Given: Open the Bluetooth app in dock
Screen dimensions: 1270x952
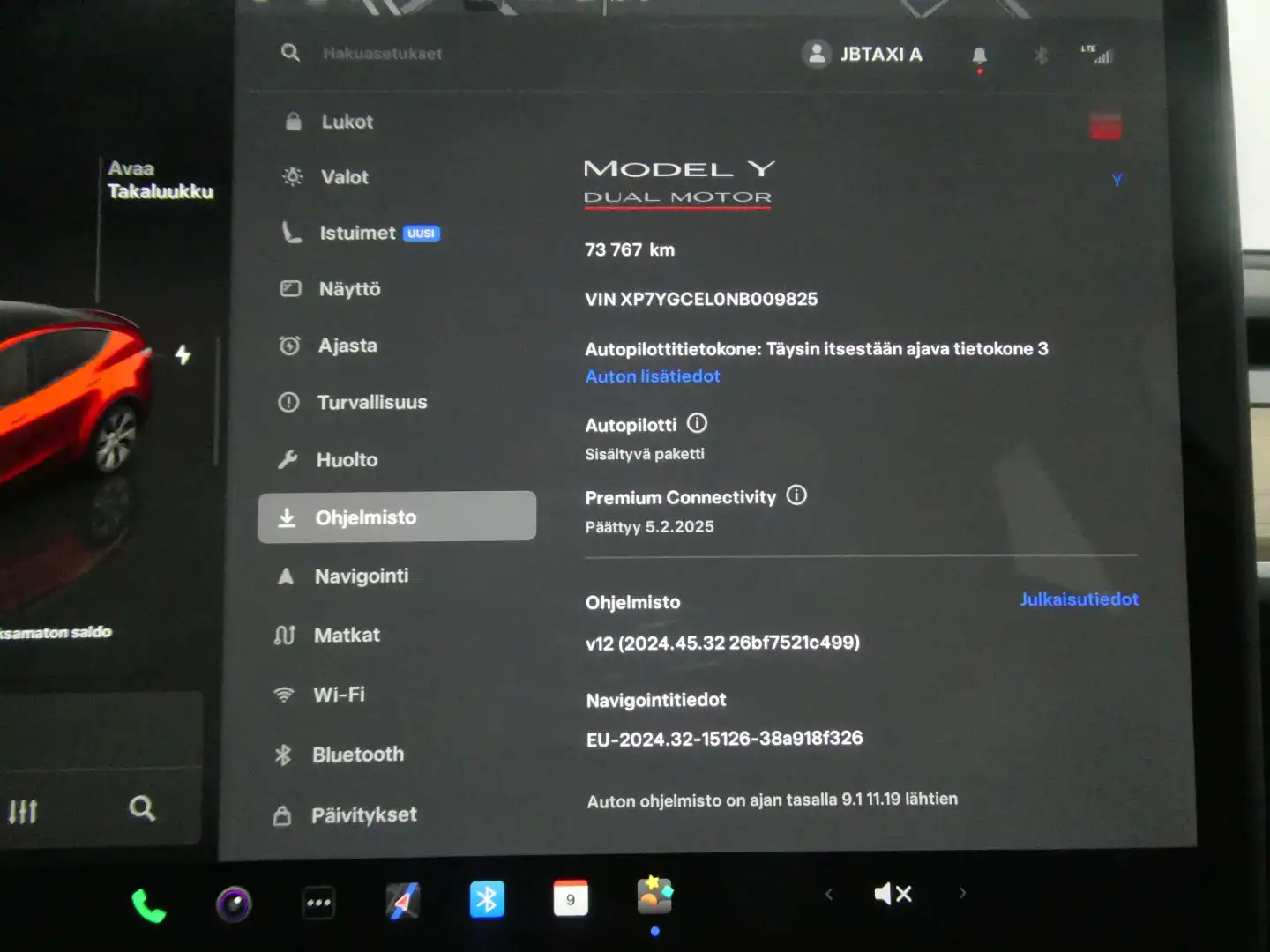Looking at the screenshot, I should click(x=487, y=899).
